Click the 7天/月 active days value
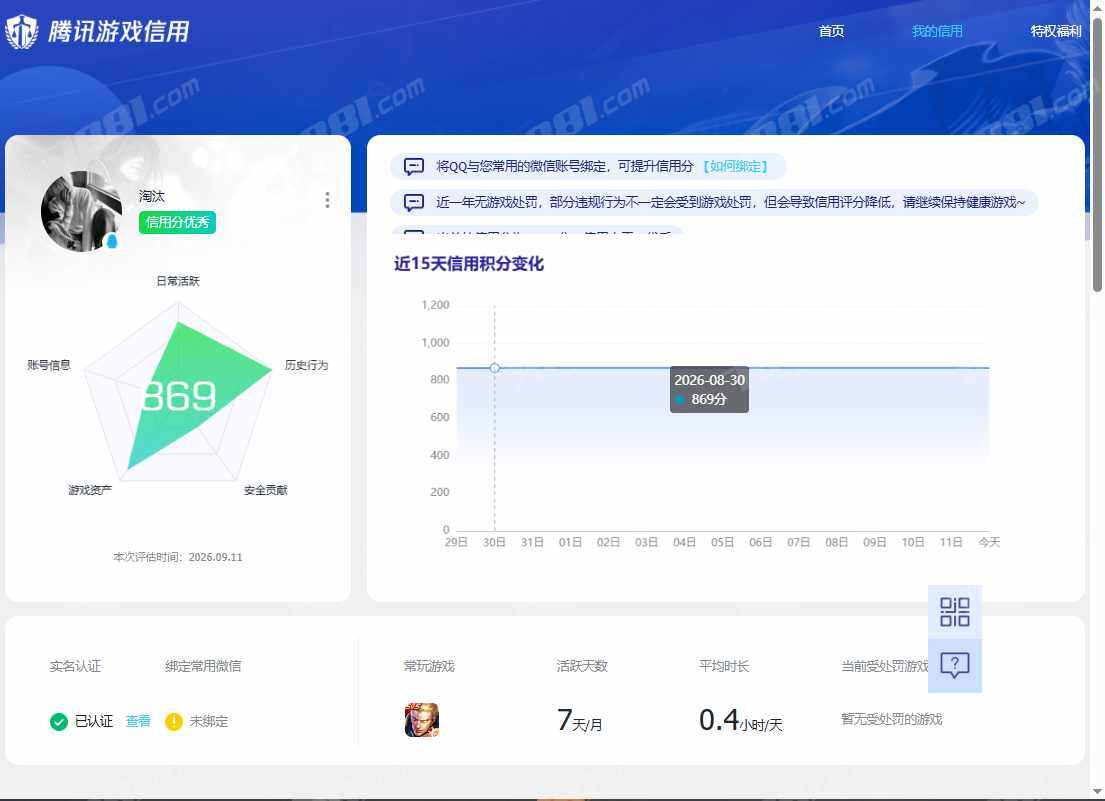This screenshot has height=801, width=1105. click(579, 721)
